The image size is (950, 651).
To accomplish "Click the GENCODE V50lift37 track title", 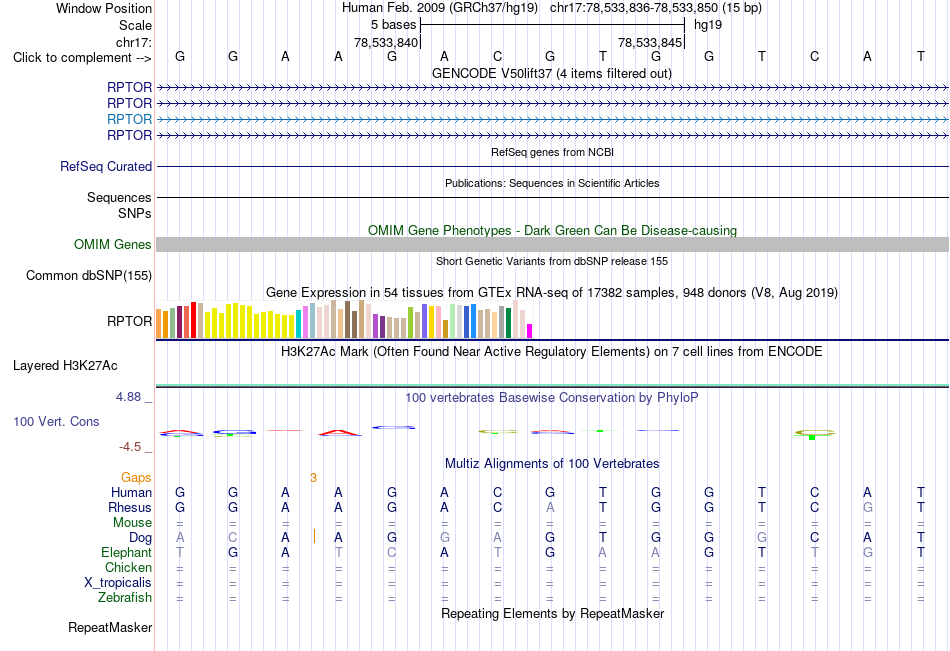I will (x=552, y=73).
